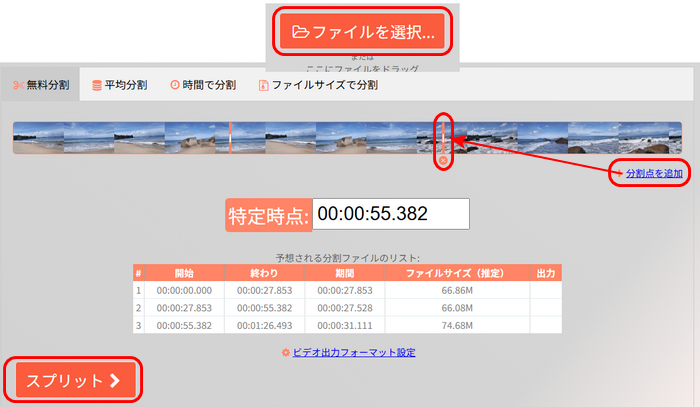
Task: Click the stack icon beside 平均分割
Action: pyautogui.click(x=96, y=85)
